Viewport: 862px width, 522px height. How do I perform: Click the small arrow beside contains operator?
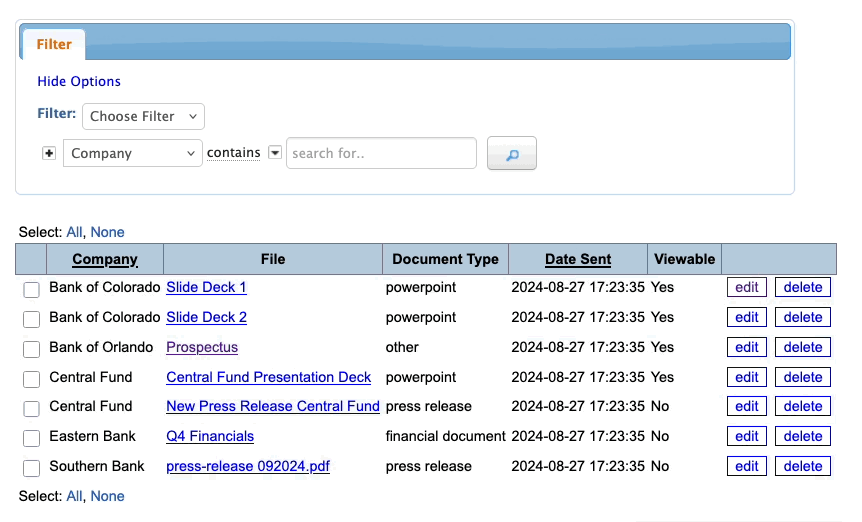pyautogui.click(x=275, y=153)
